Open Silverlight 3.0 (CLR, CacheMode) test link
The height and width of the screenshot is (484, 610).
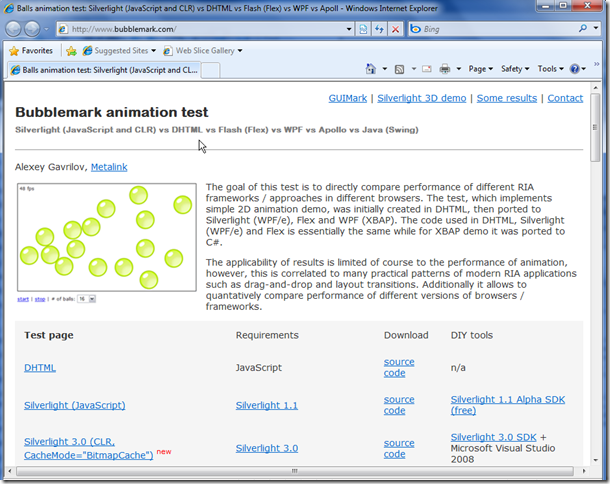click(88, 448)
